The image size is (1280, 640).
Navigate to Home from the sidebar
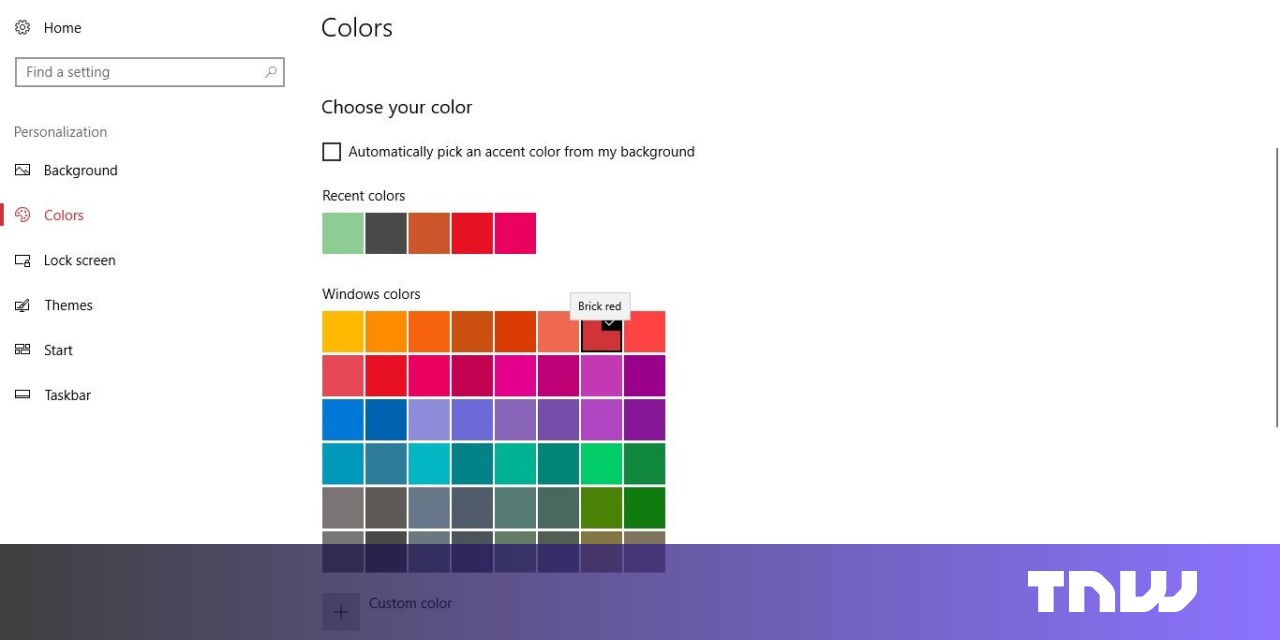click(62, 27)
